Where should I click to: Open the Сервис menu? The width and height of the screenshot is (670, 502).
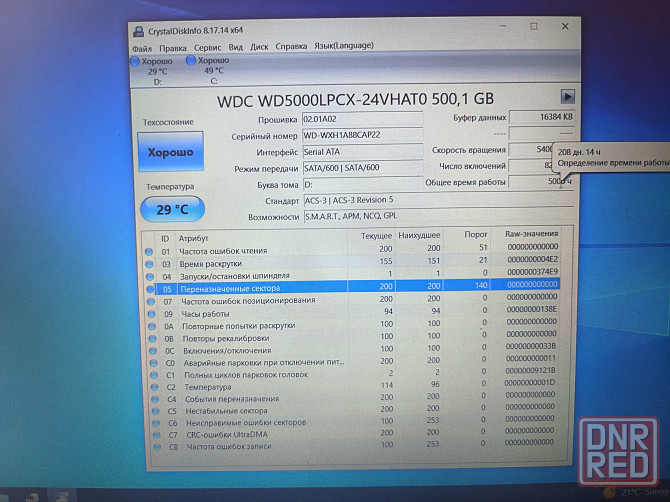[207, 47]
